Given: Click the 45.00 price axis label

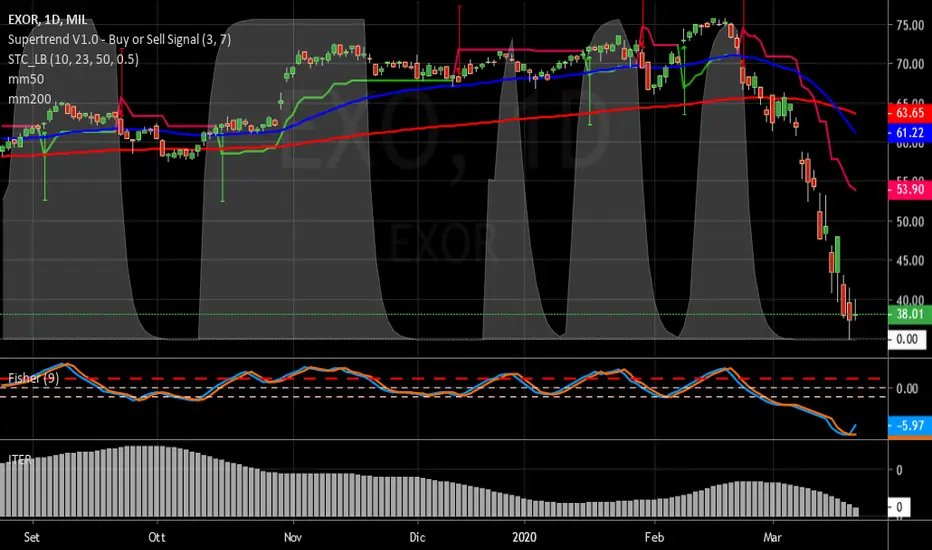Looking at the screenshot, I should click(x=910, y=260).
